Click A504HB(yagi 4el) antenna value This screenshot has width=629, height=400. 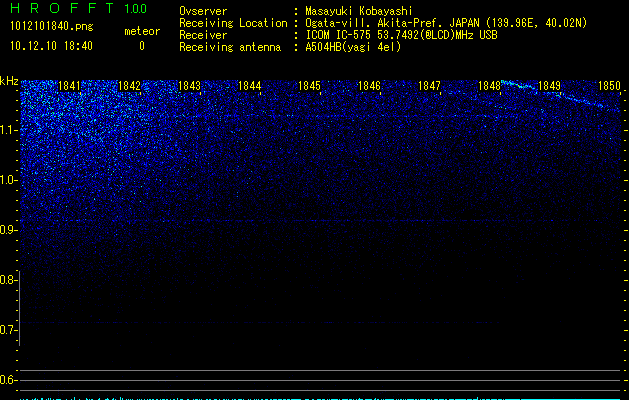[x=353, y=47]
